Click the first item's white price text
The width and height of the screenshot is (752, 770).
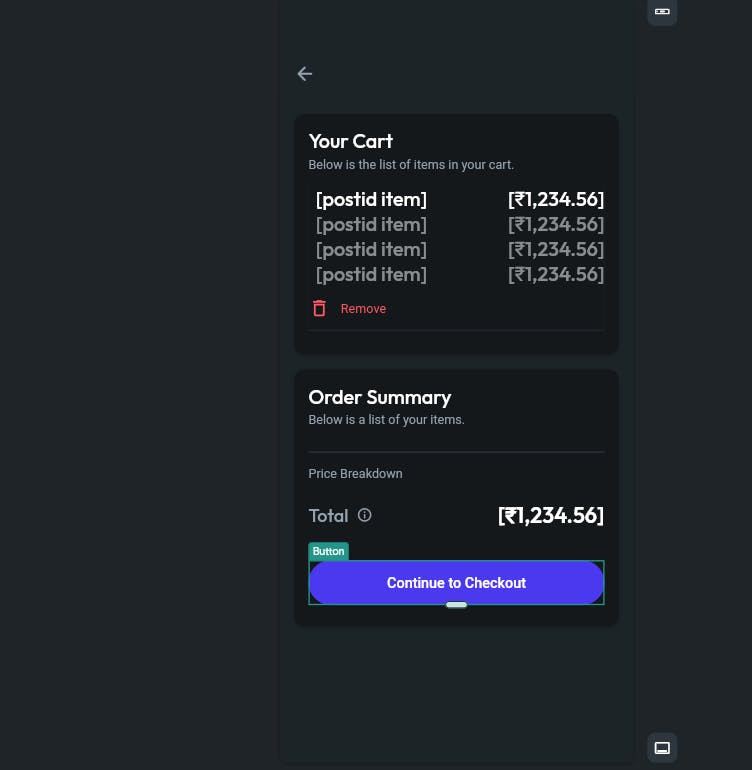pos(556,200)
